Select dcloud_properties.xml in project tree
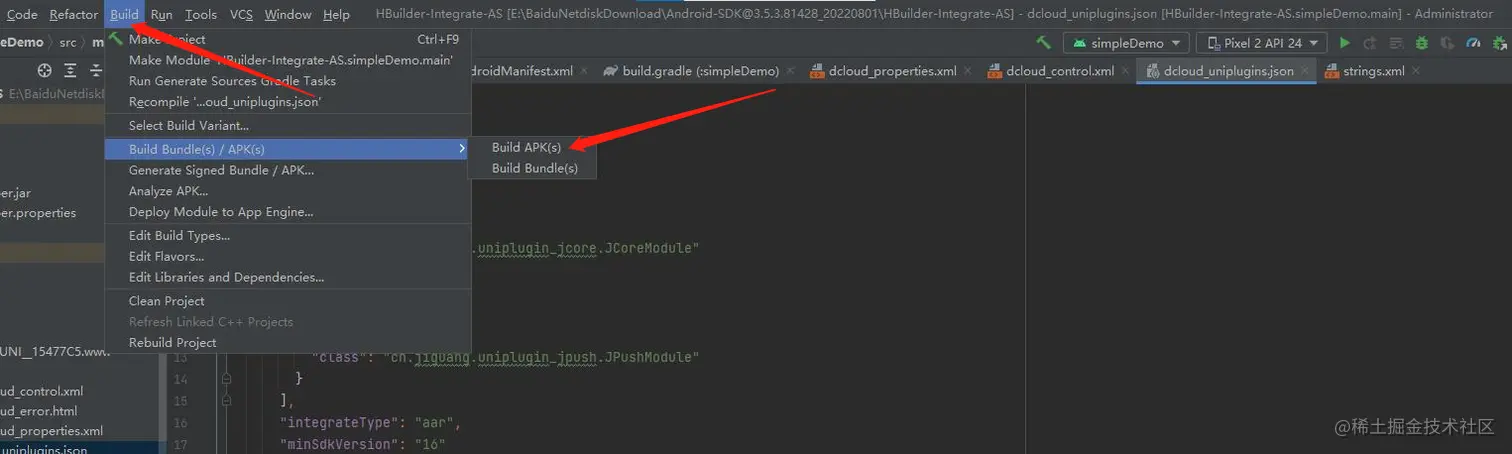 52,431
